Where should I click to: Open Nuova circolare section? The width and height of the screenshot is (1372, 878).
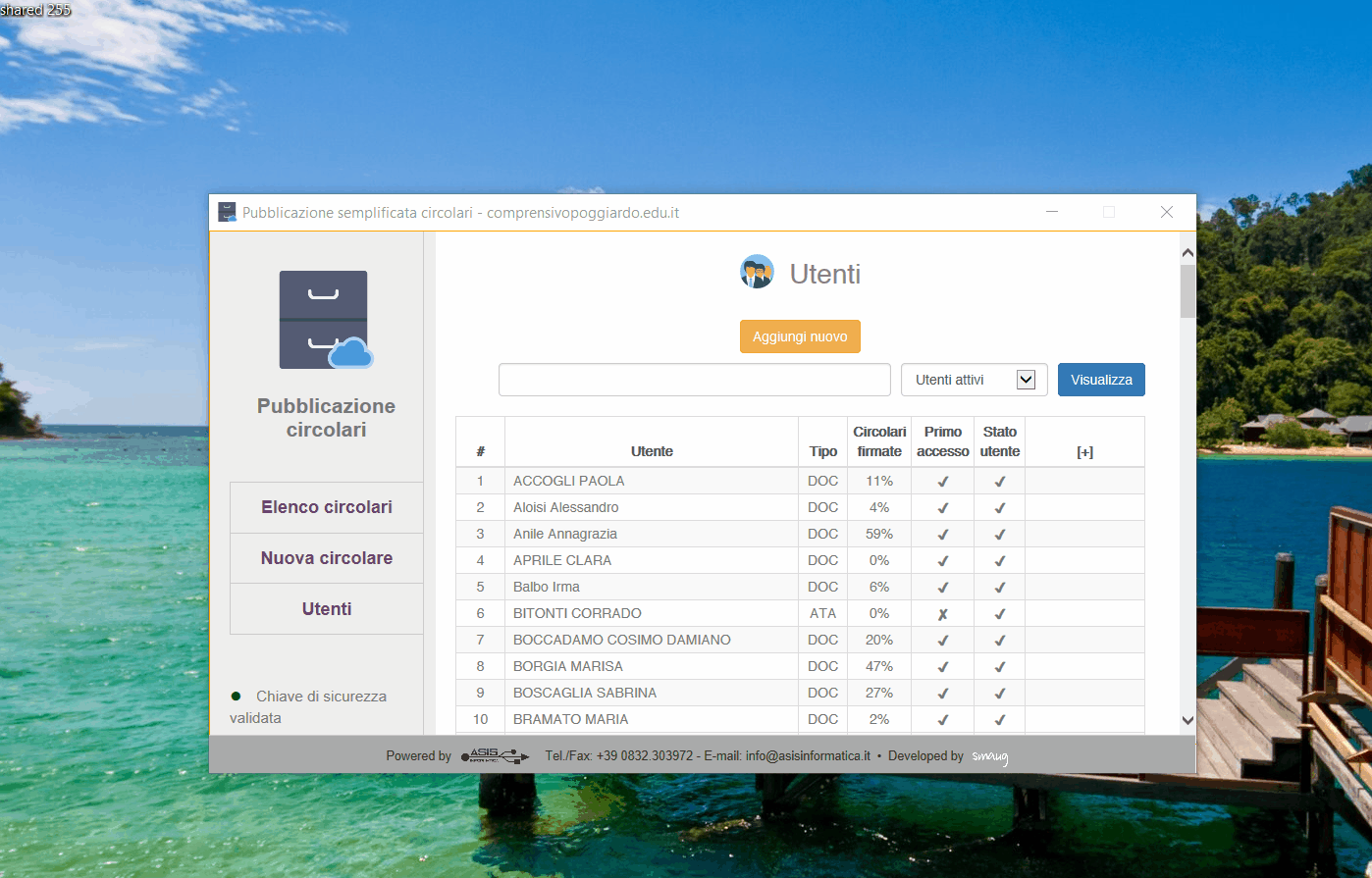327,558
